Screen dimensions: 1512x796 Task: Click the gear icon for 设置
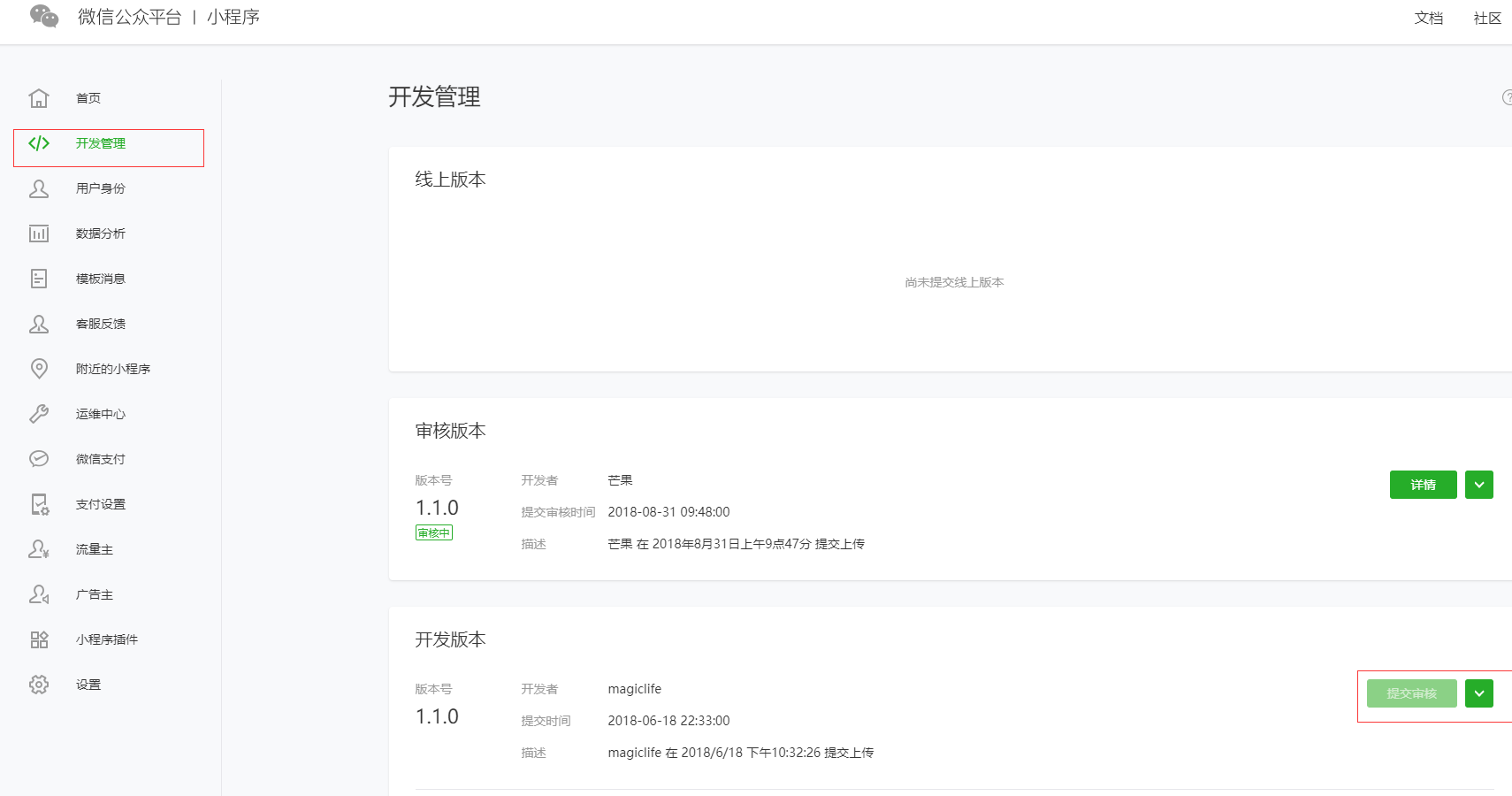coord(39,685)
